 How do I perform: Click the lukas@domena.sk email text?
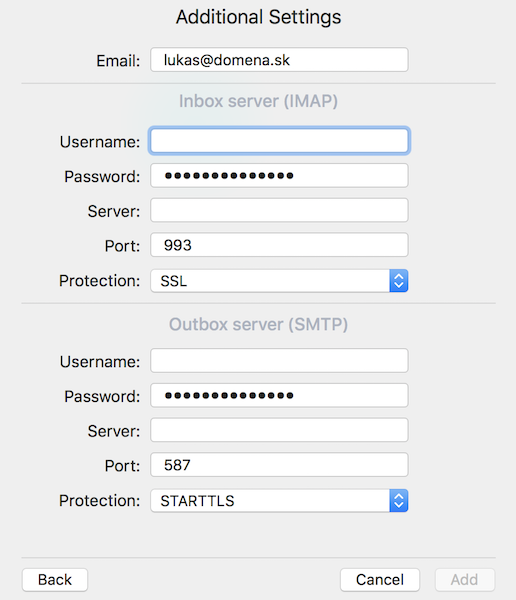(227, 60)
